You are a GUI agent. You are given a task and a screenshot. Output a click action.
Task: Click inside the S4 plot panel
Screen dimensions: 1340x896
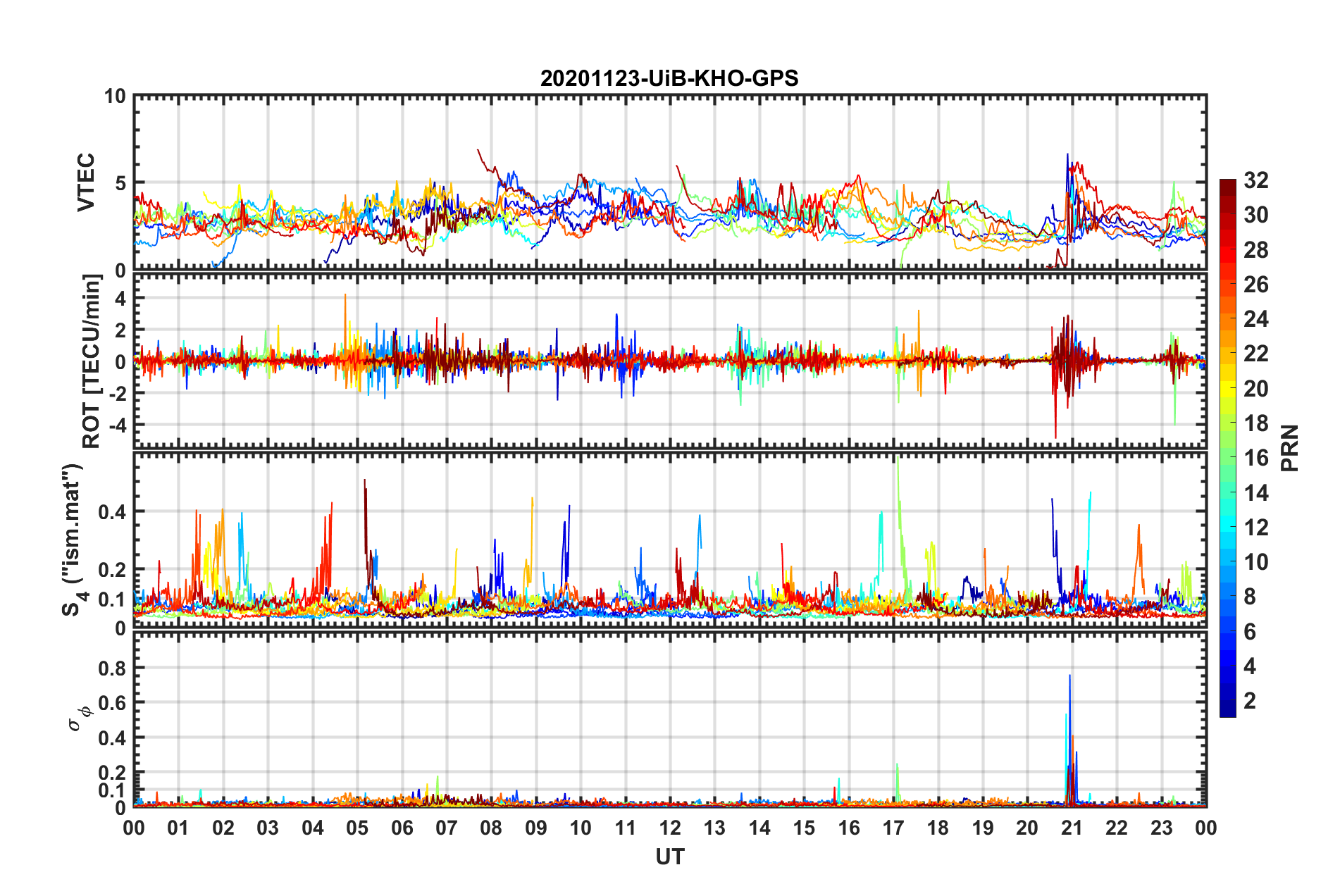click(x=670, y=540)
